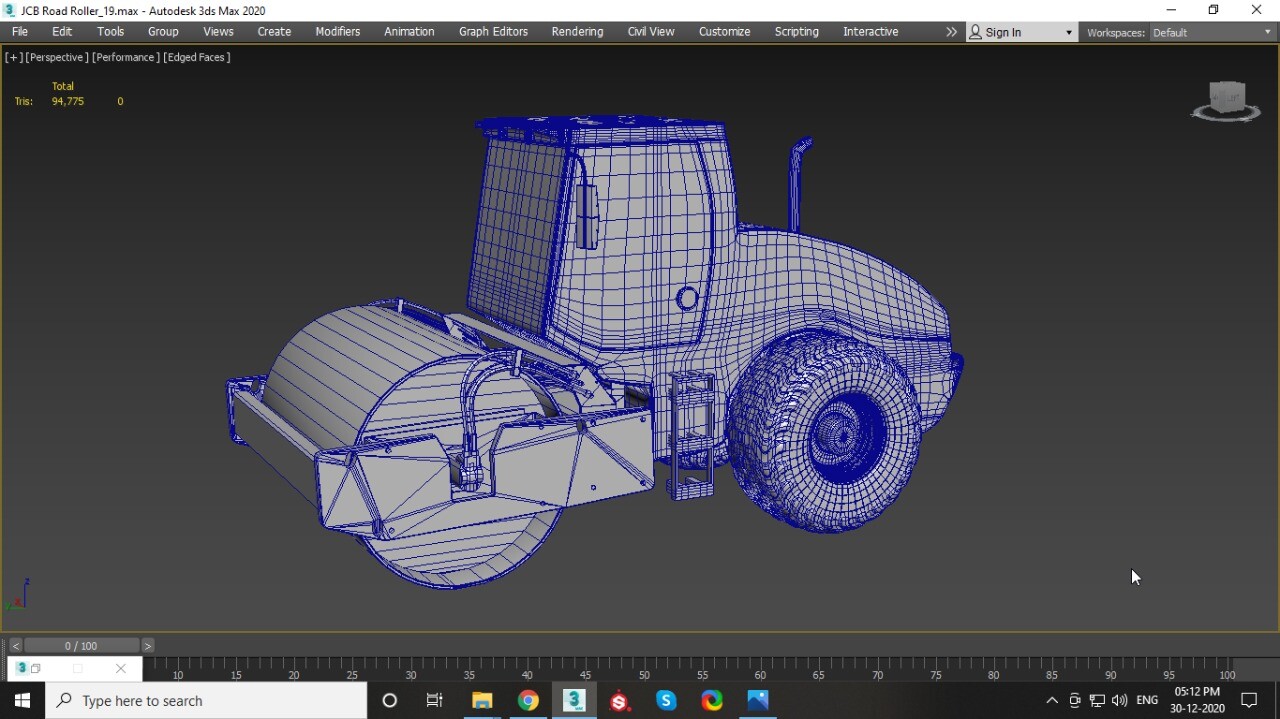Open the red S app on taskbar
The width and height of the screenshot is (1280, 719).
point(620,700)
